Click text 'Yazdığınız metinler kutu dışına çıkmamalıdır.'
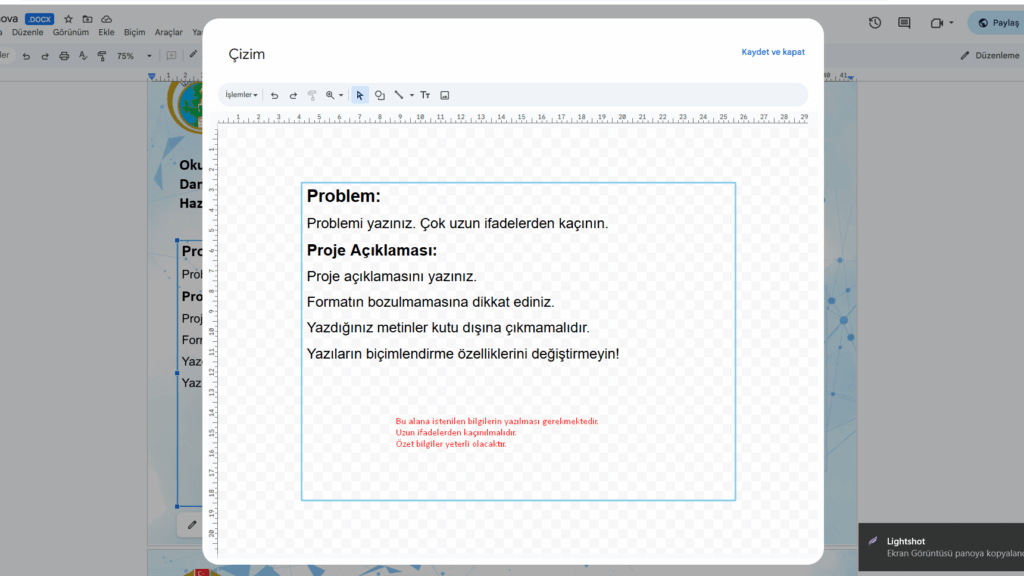Image resolution: width=1024 pixels, height=576 pixels. 448,328
